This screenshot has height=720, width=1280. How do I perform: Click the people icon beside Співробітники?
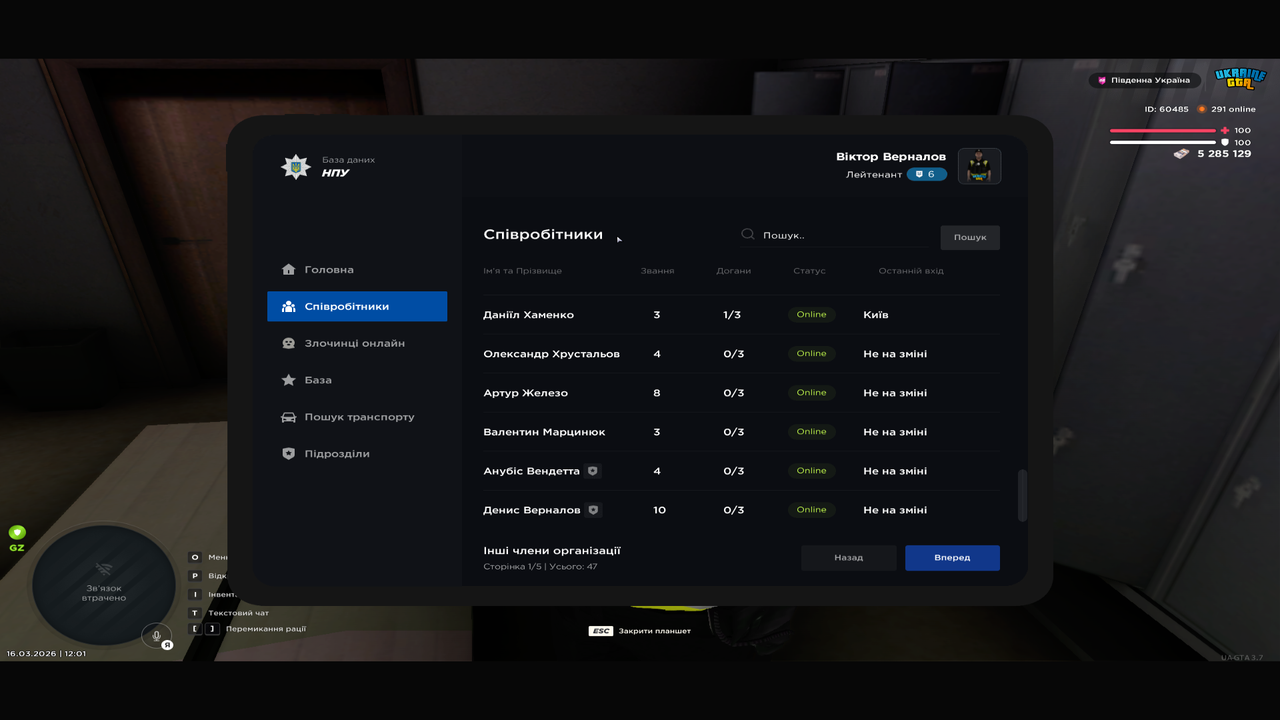[x=288, y=307]
